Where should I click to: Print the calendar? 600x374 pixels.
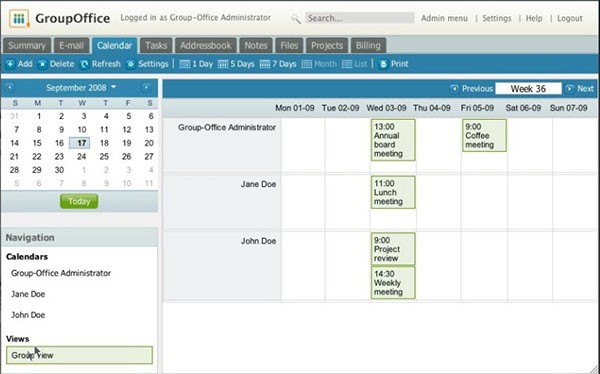(393, 64)
